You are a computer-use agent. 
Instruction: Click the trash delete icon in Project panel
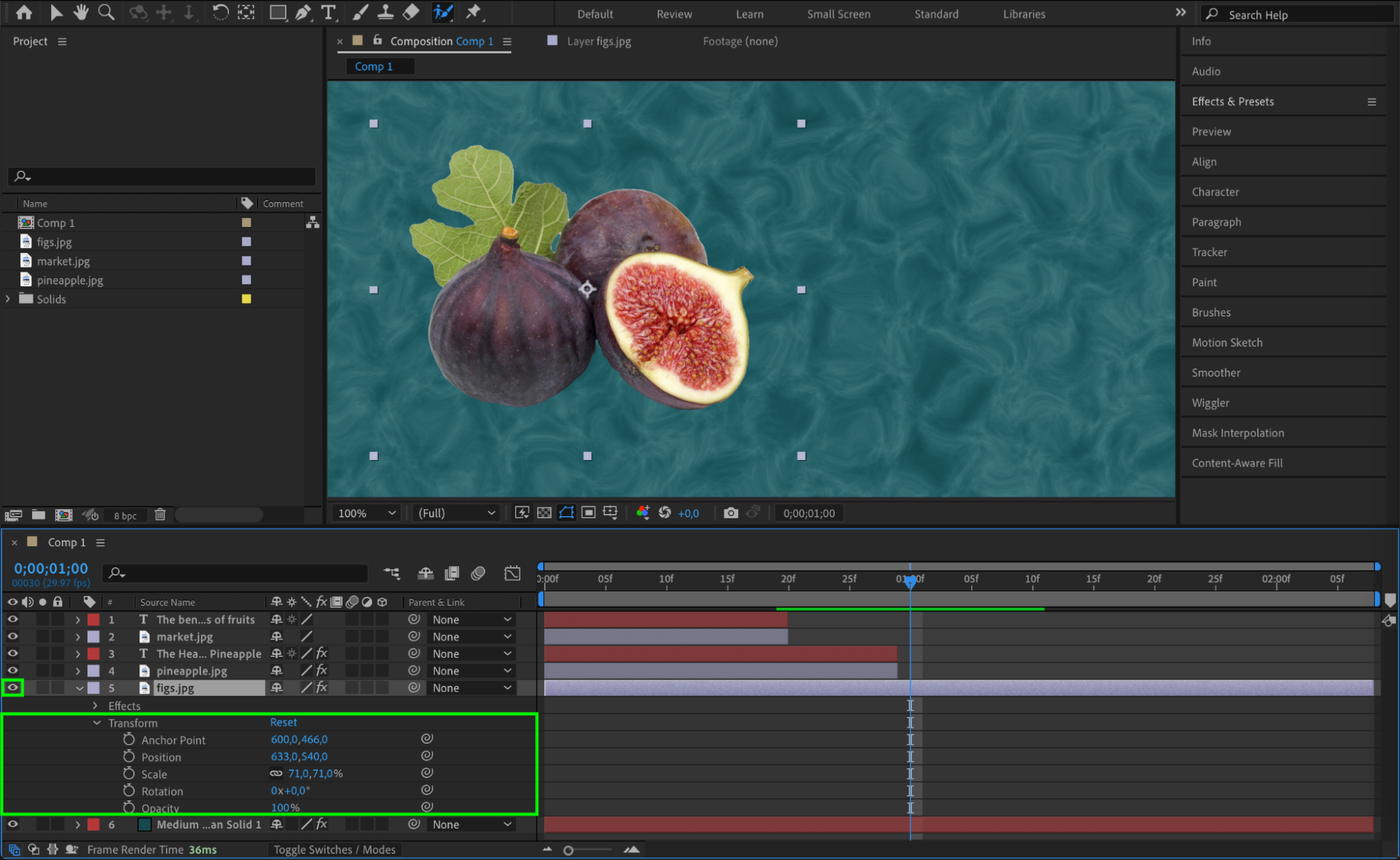click(x=160, y=515)
